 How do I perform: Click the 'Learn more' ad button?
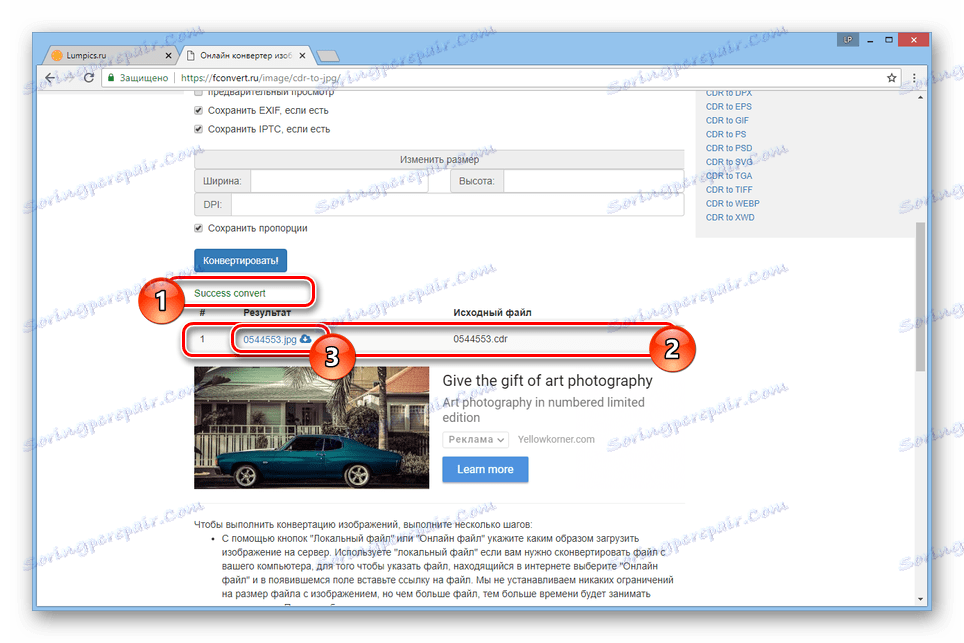click(485, 469)
